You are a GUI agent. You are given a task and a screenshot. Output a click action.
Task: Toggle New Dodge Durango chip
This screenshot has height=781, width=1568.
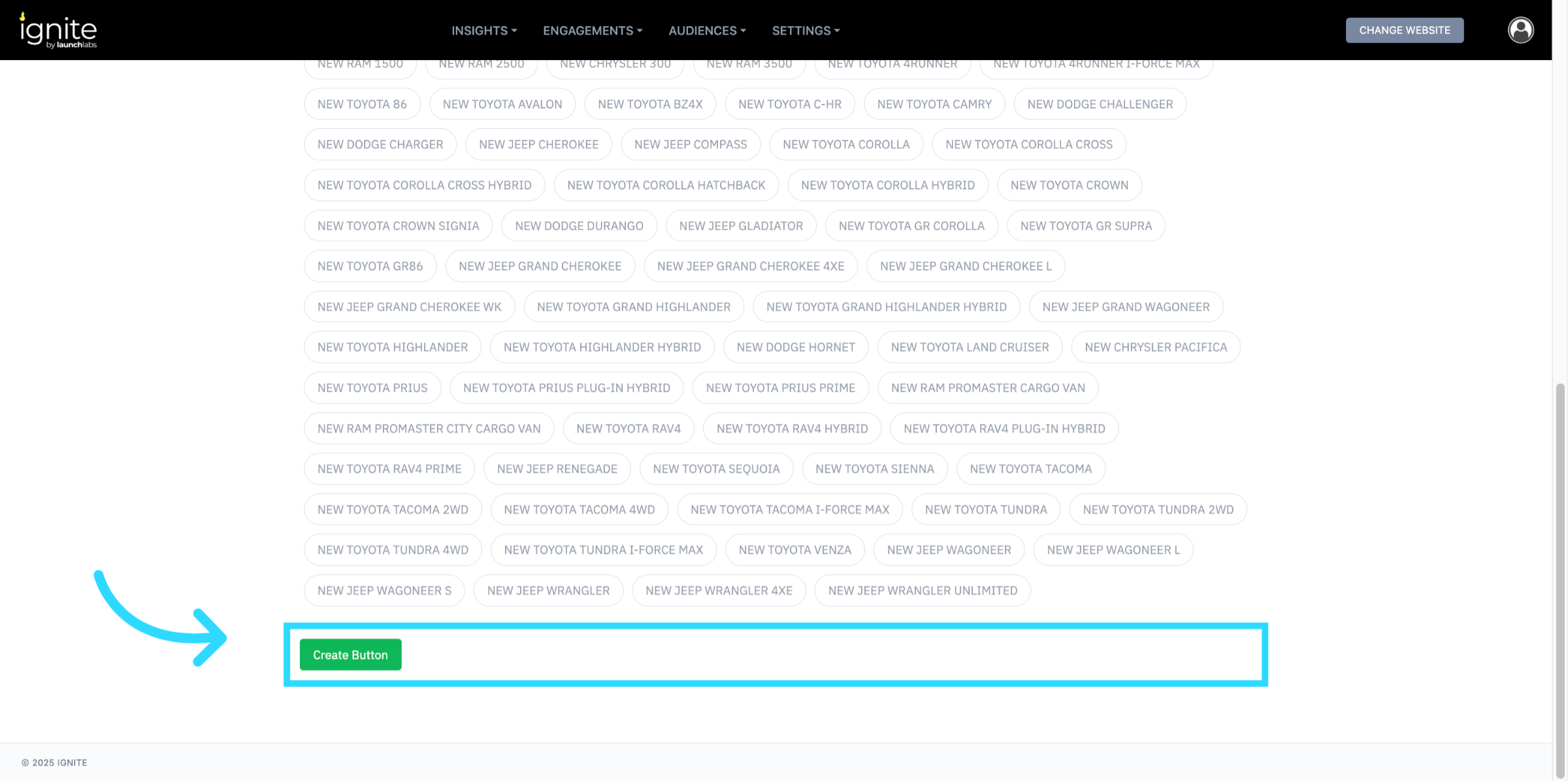[x=579, y=226]
